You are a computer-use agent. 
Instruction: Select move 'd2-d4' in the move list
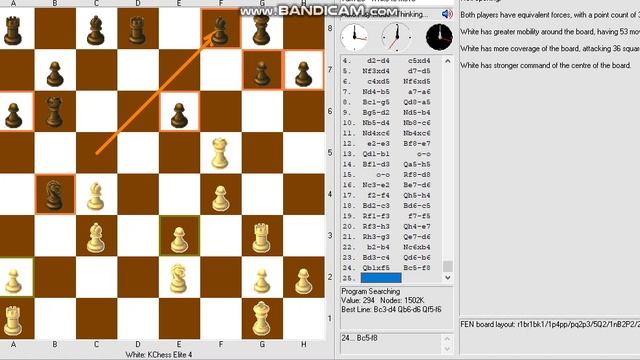[378, 60]
